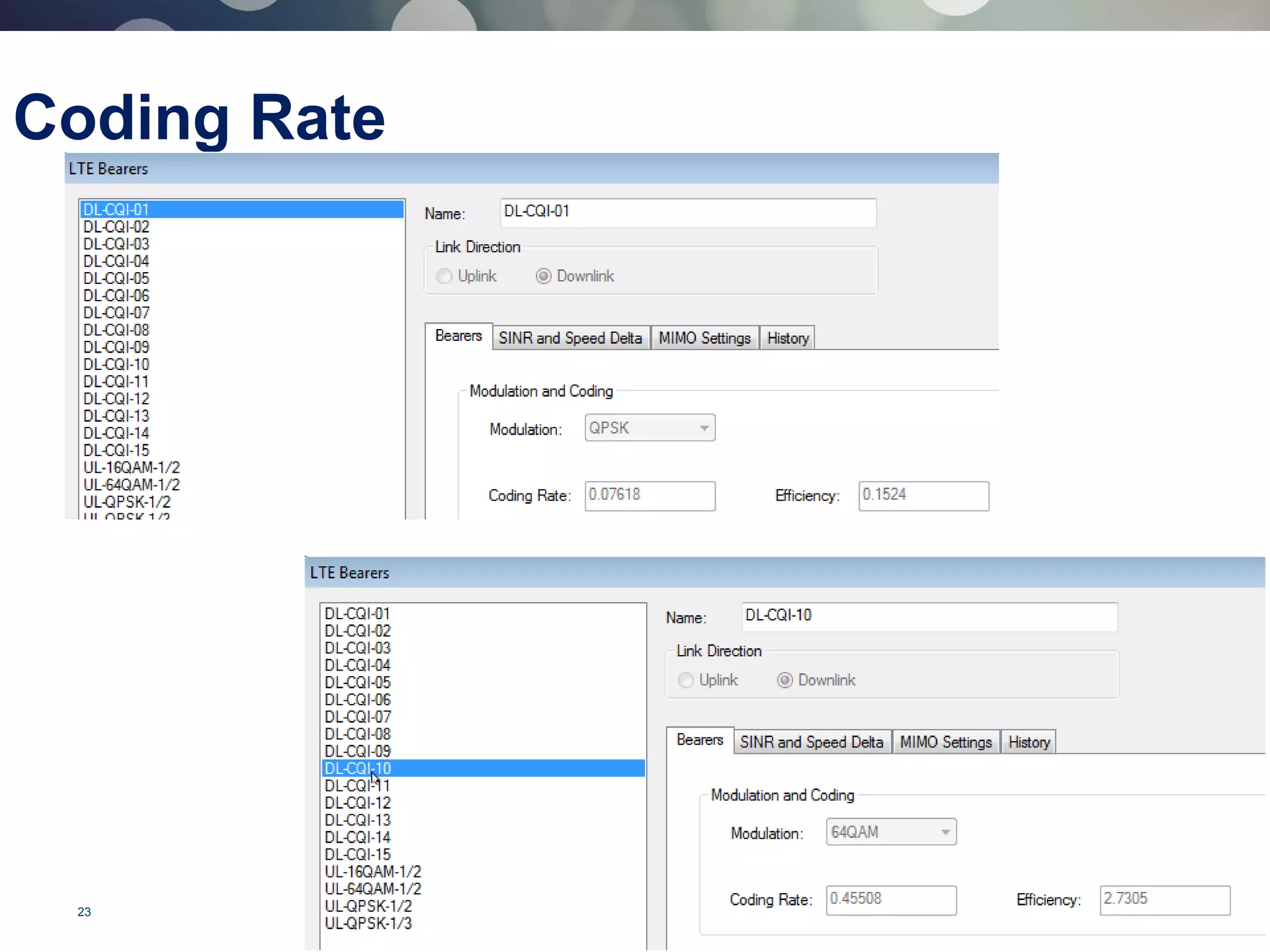Select highlighted DL-CQI-10 in bottom window list

tap(484, 769)
